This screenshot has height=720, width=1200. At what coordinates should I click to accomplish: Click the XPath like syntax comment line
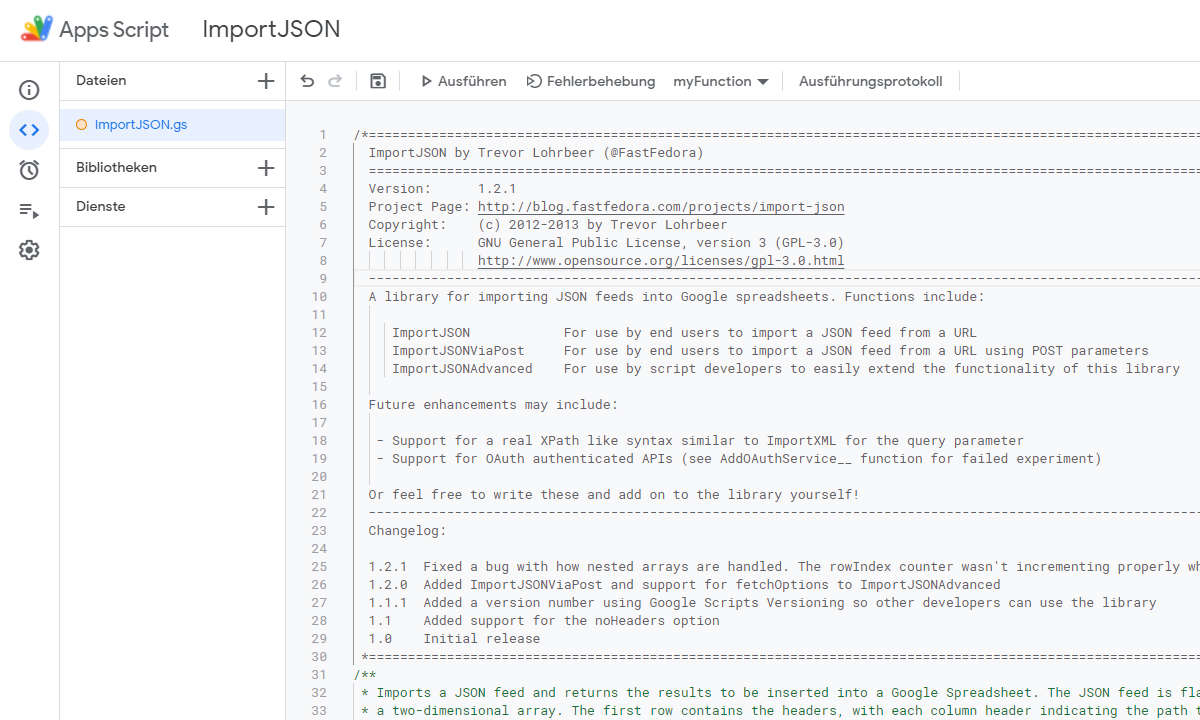[x=700, y=441]
